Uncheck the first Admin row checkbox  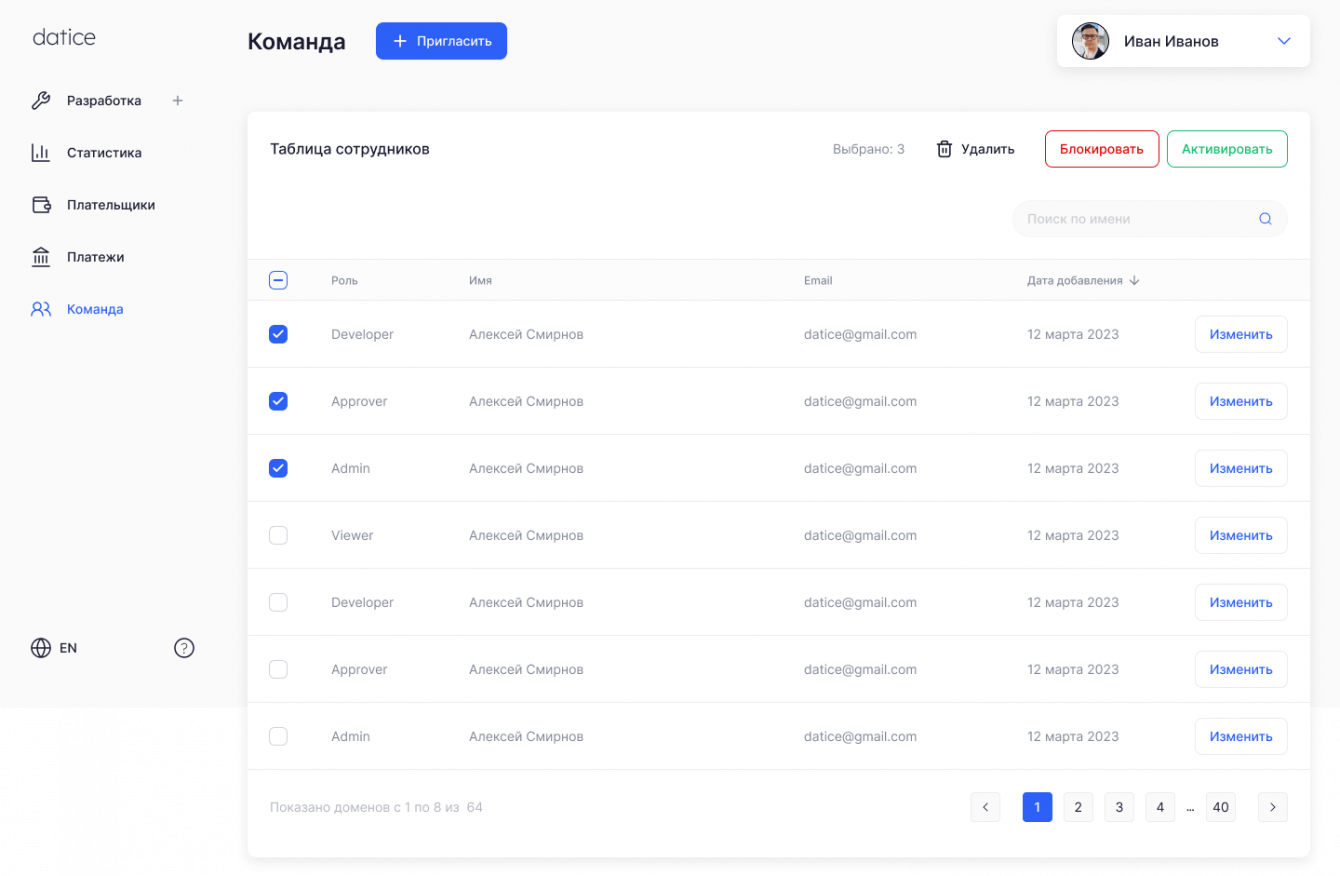click(x=279, y=468)
